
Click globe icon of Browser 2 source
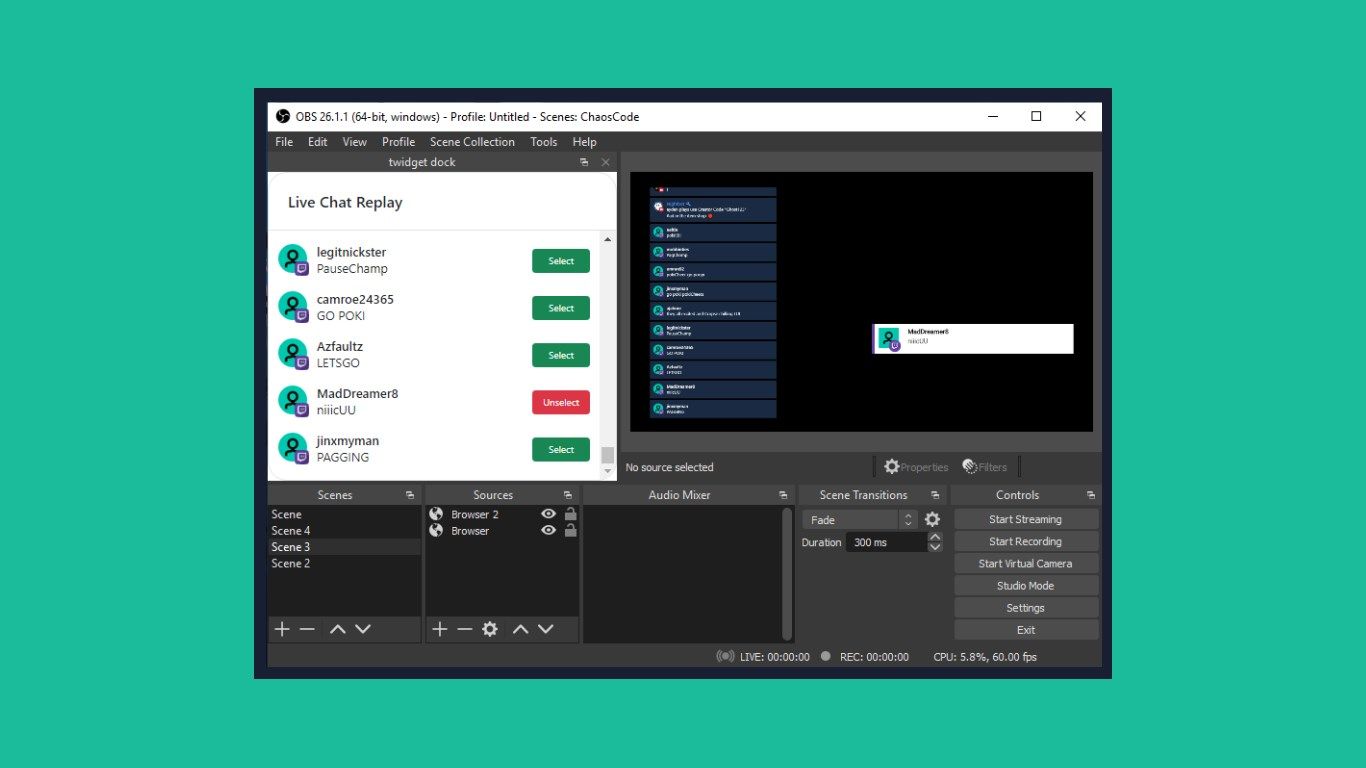(436, 514)
